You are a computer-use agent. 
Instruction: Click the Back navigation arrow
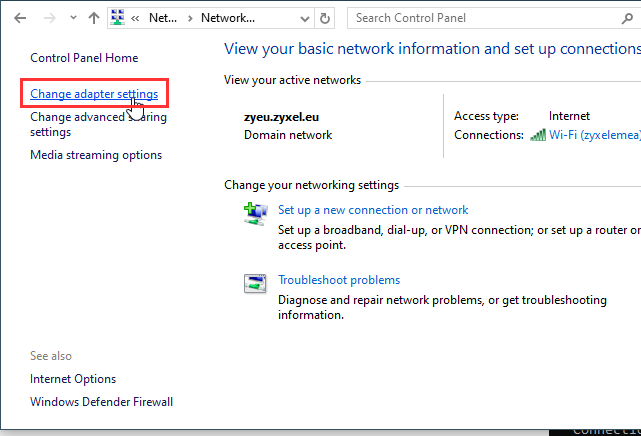(20, 18)
